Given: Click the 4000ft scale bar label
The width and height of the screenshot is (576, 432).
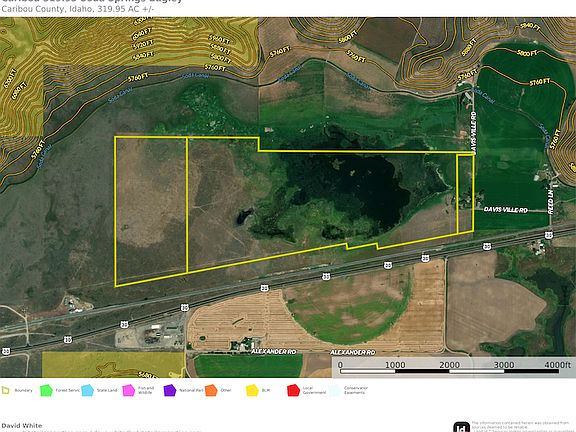Looking at the screenshot, I should pos(557,364).
